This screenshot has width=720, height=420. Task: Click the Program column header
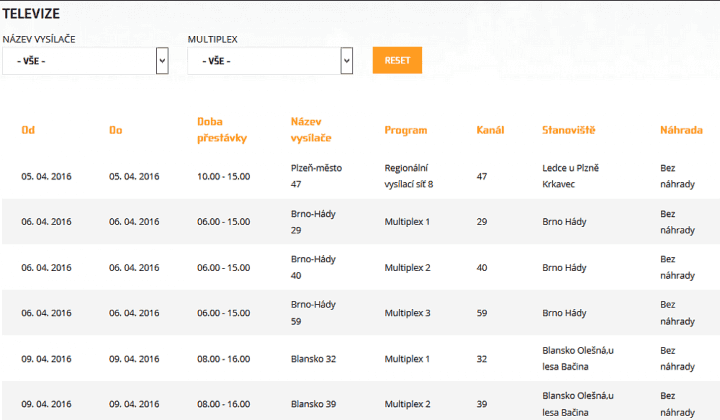point(406,130)
